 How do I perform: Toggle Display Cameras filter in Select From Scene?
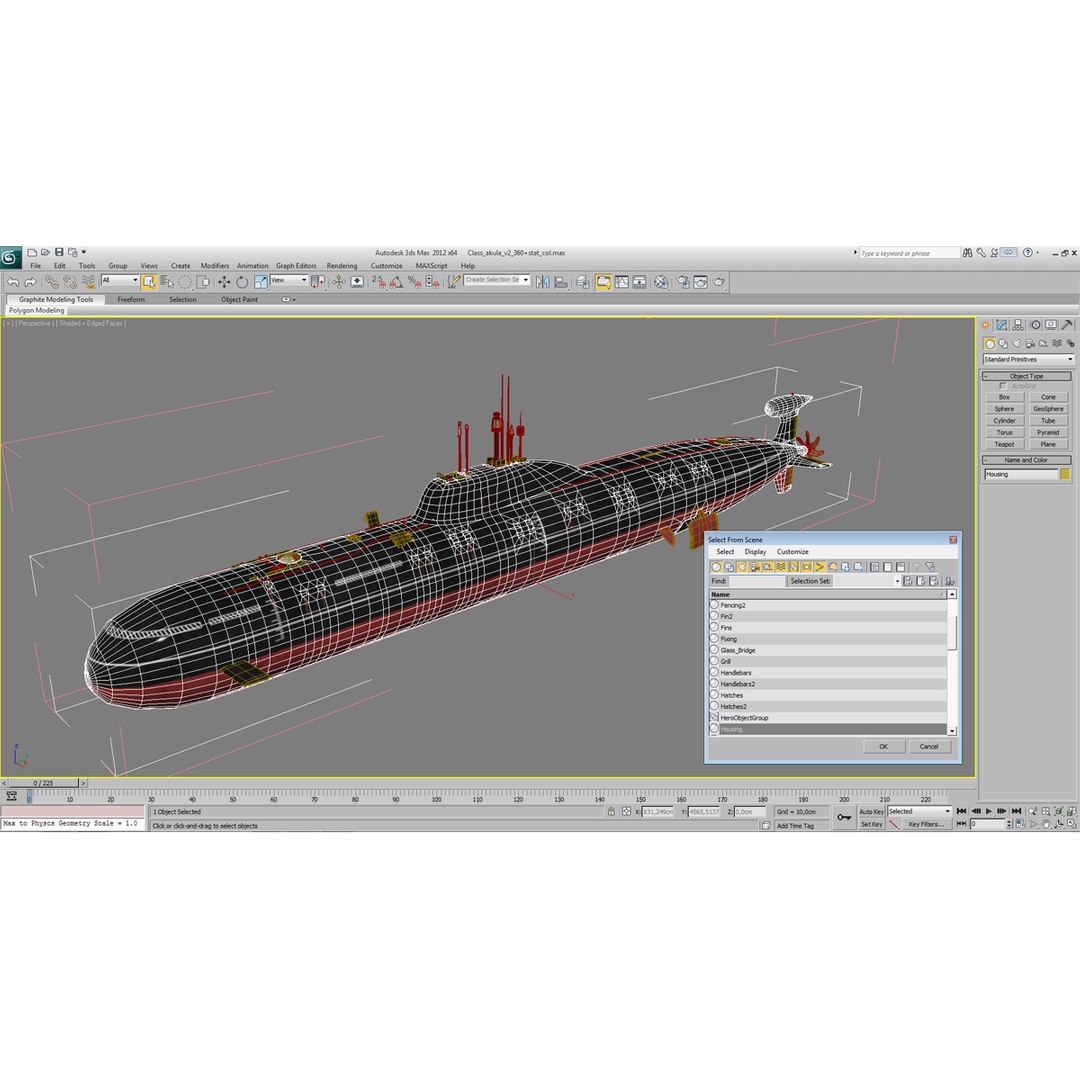[x=755, y=567]
